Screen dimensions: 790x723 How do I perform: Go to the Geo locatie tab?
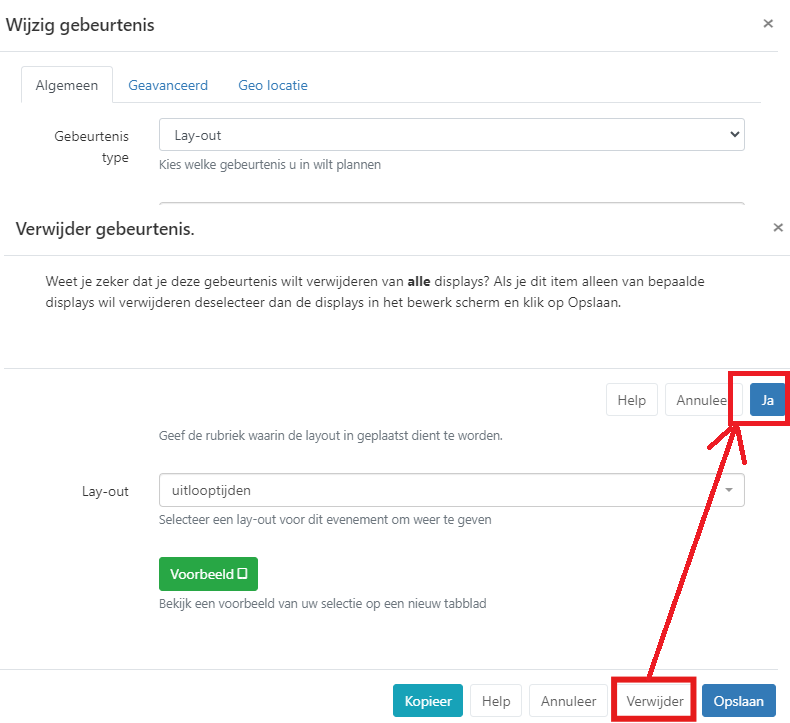(x=273, y=85)
